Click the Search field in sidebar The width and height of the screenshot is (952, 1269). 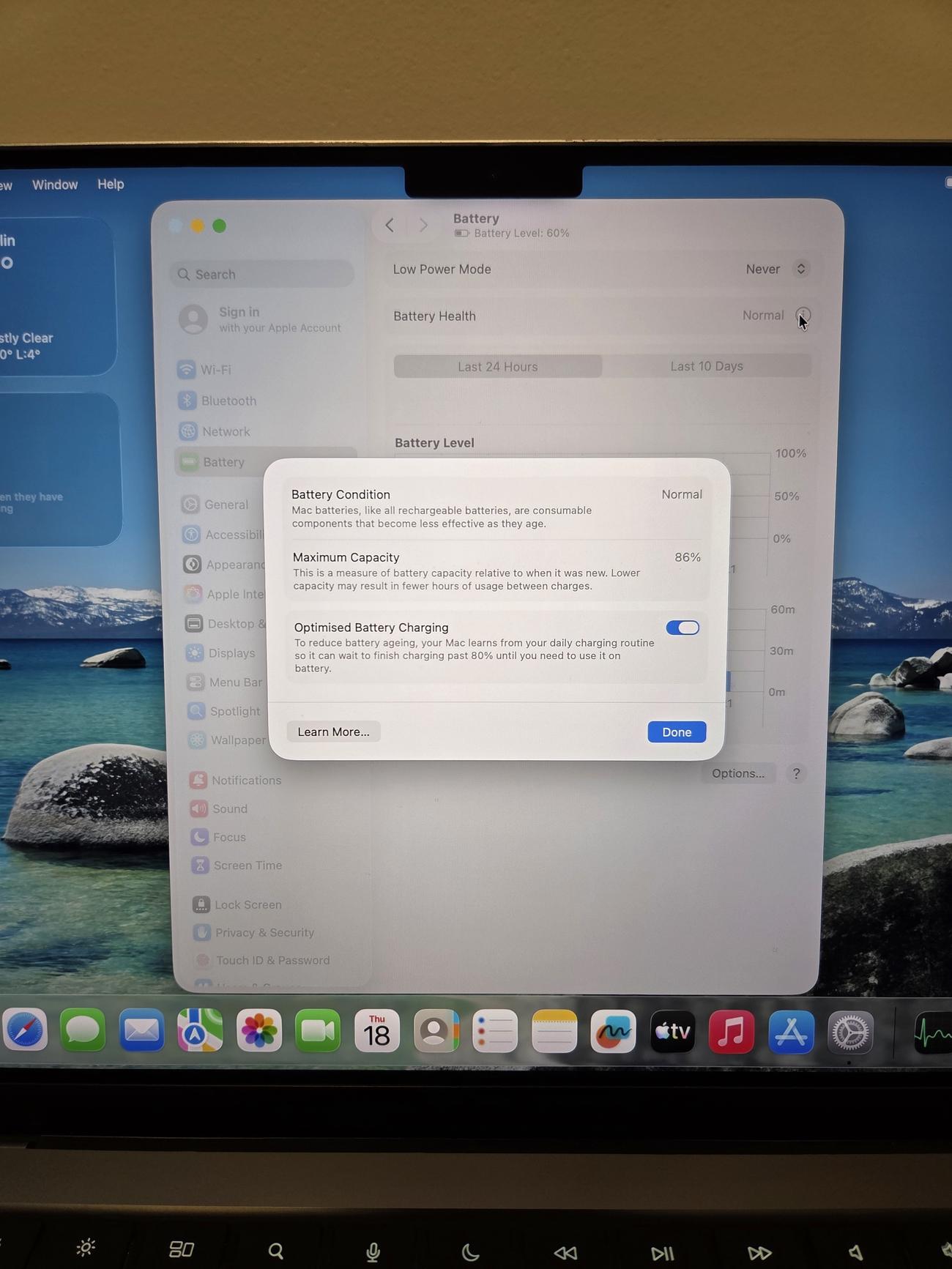[x=262, y=275]
